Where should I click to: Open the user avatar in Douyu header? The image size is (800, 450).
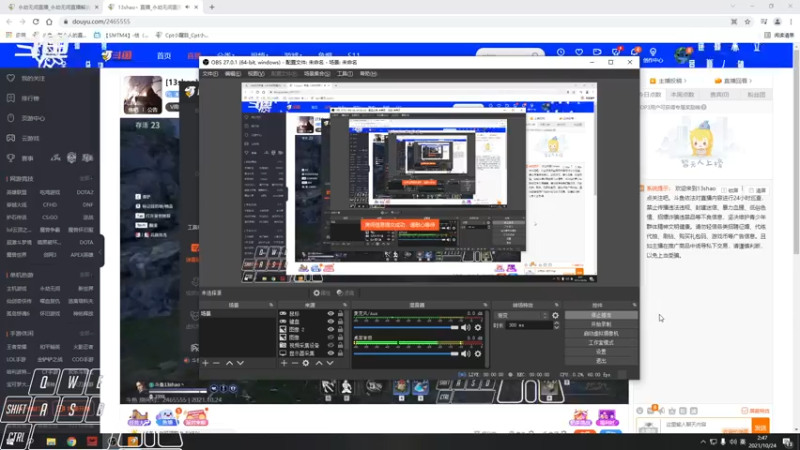682,55
